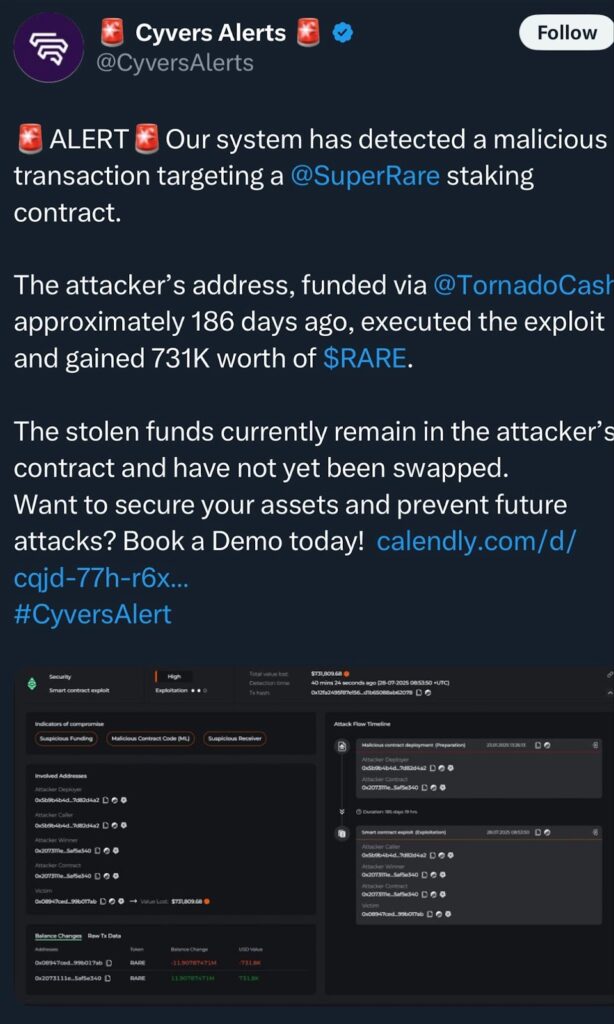Open the @CyversAlerts handle

(175, 63)
